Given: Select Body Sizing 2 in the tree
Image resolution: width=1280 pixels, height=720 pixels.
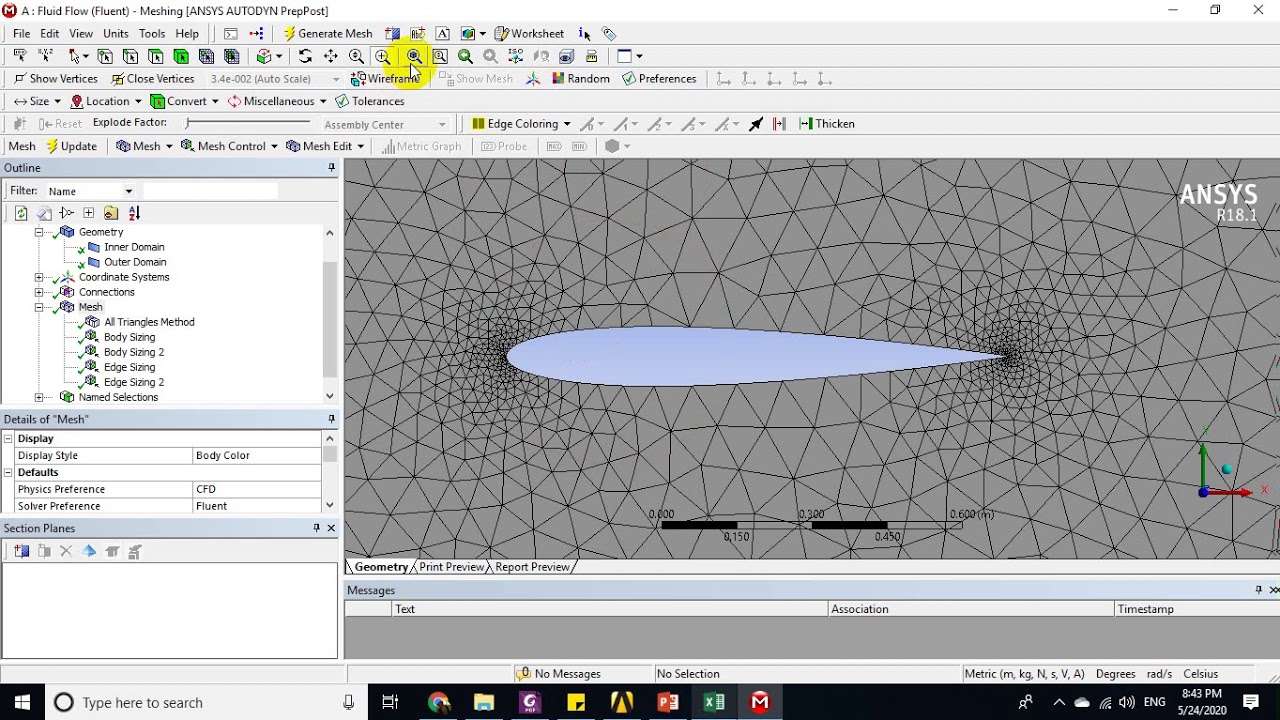Looking at the screenshot, I should pos(134,352).
